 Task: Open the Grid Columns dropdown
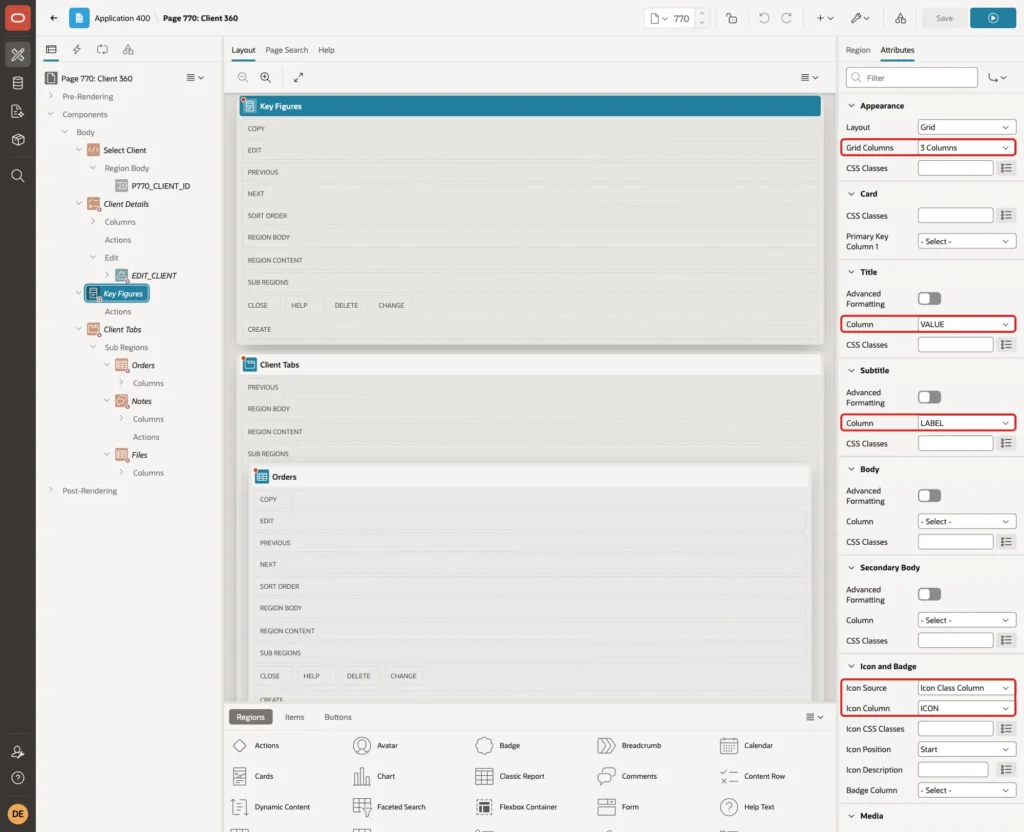(966, 148)
